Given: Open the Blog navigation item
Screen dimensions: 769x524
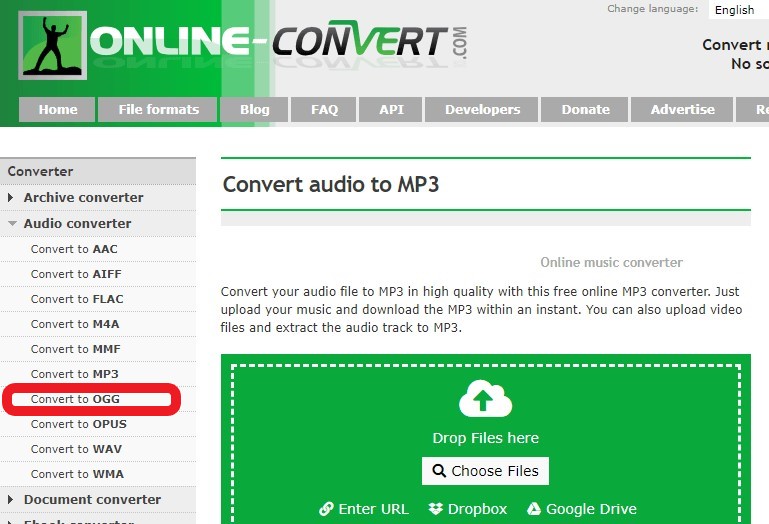Looking at the screenshot, I should (254, 110).
